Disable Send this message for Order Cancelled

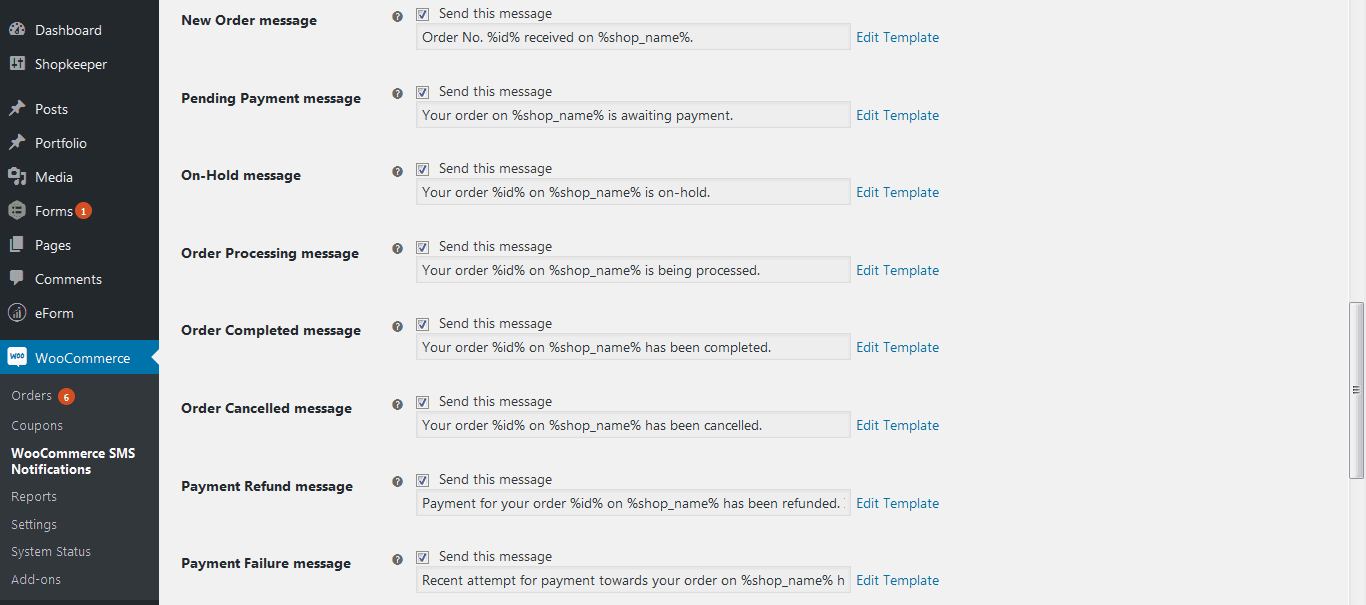point(423,402)
